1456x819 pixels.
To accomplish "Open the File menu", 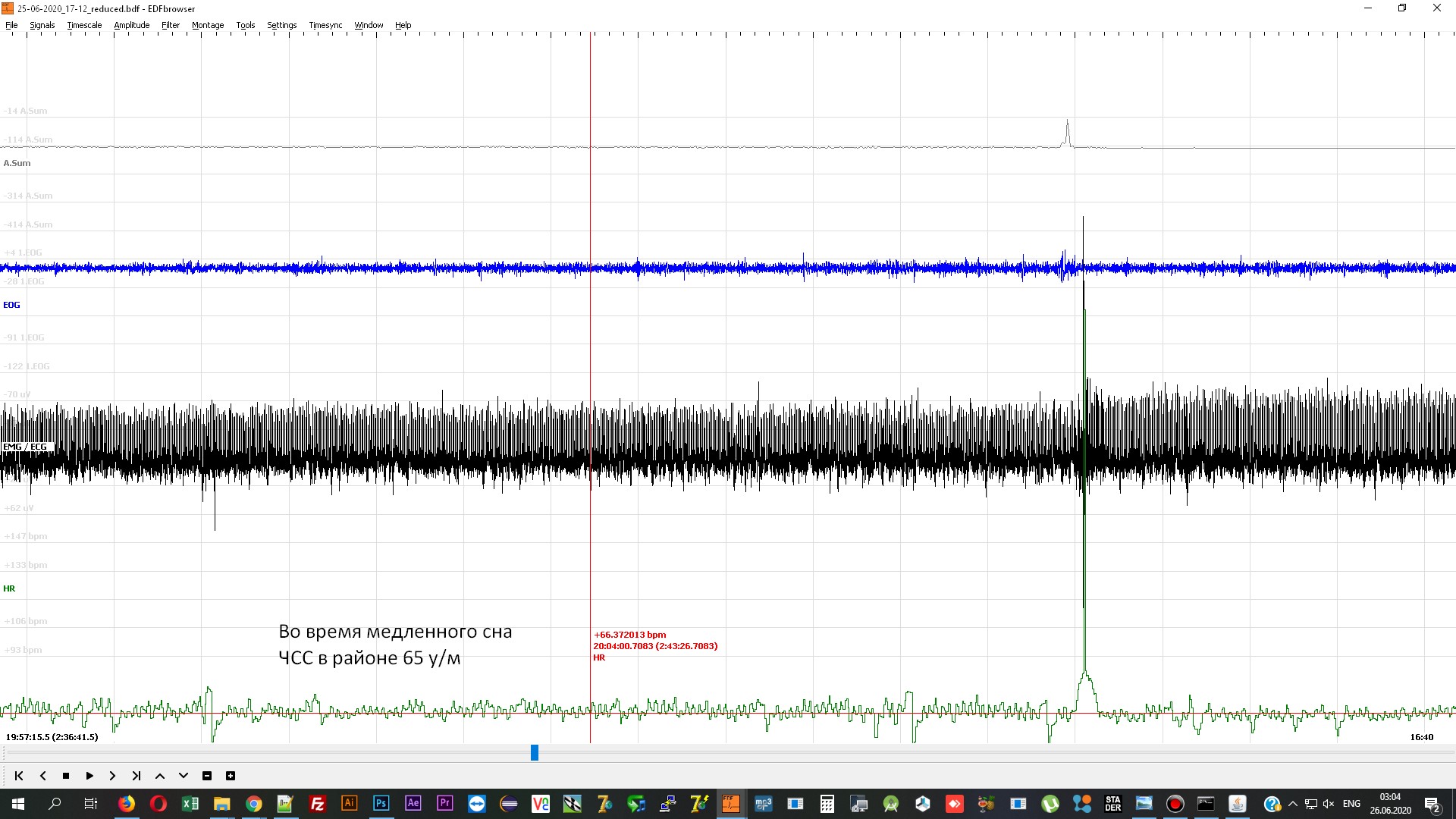I will click(11, 25).
